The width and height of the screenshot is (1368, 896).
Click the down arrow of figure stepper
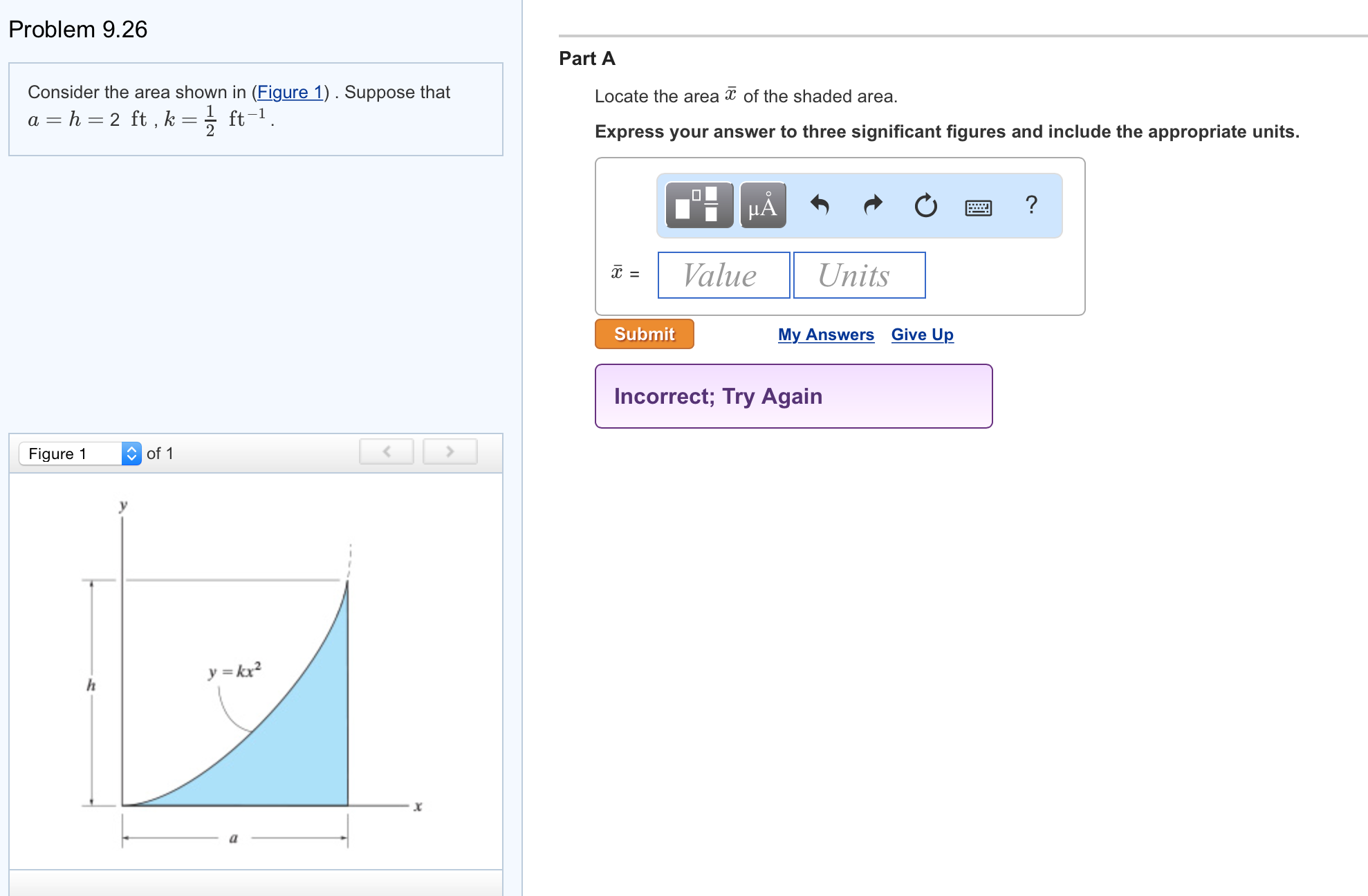coord(130,458)
